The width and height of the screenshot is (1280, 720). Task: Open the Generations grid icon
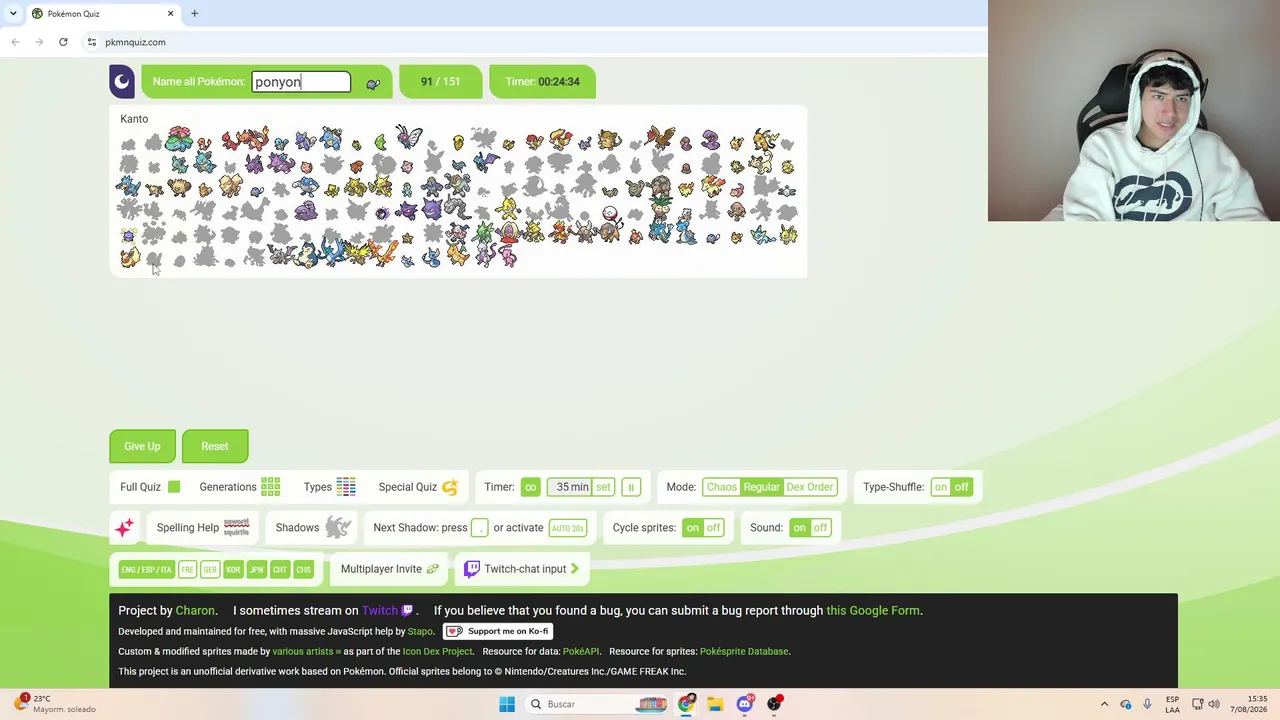click(270, 487)
